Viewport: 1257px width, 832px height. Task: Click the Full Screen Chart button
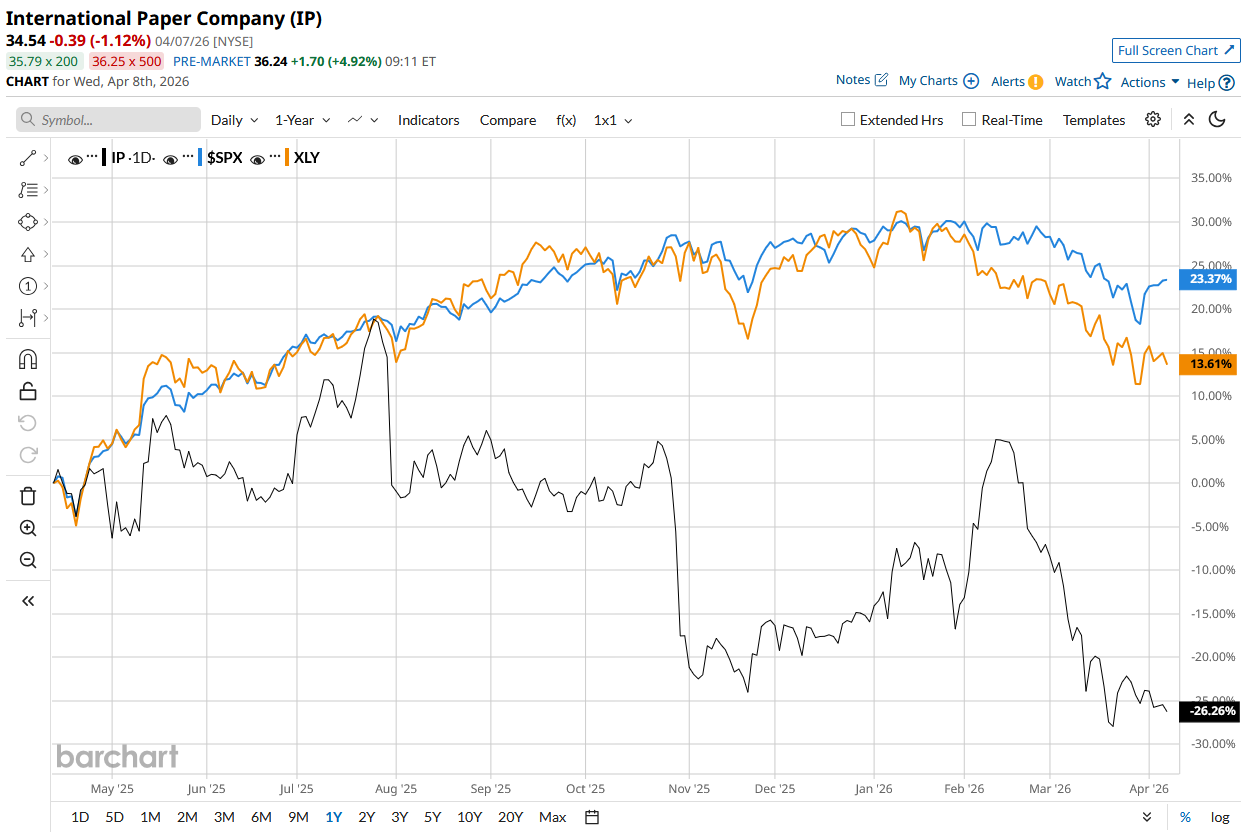click(x=1176, y=51)
